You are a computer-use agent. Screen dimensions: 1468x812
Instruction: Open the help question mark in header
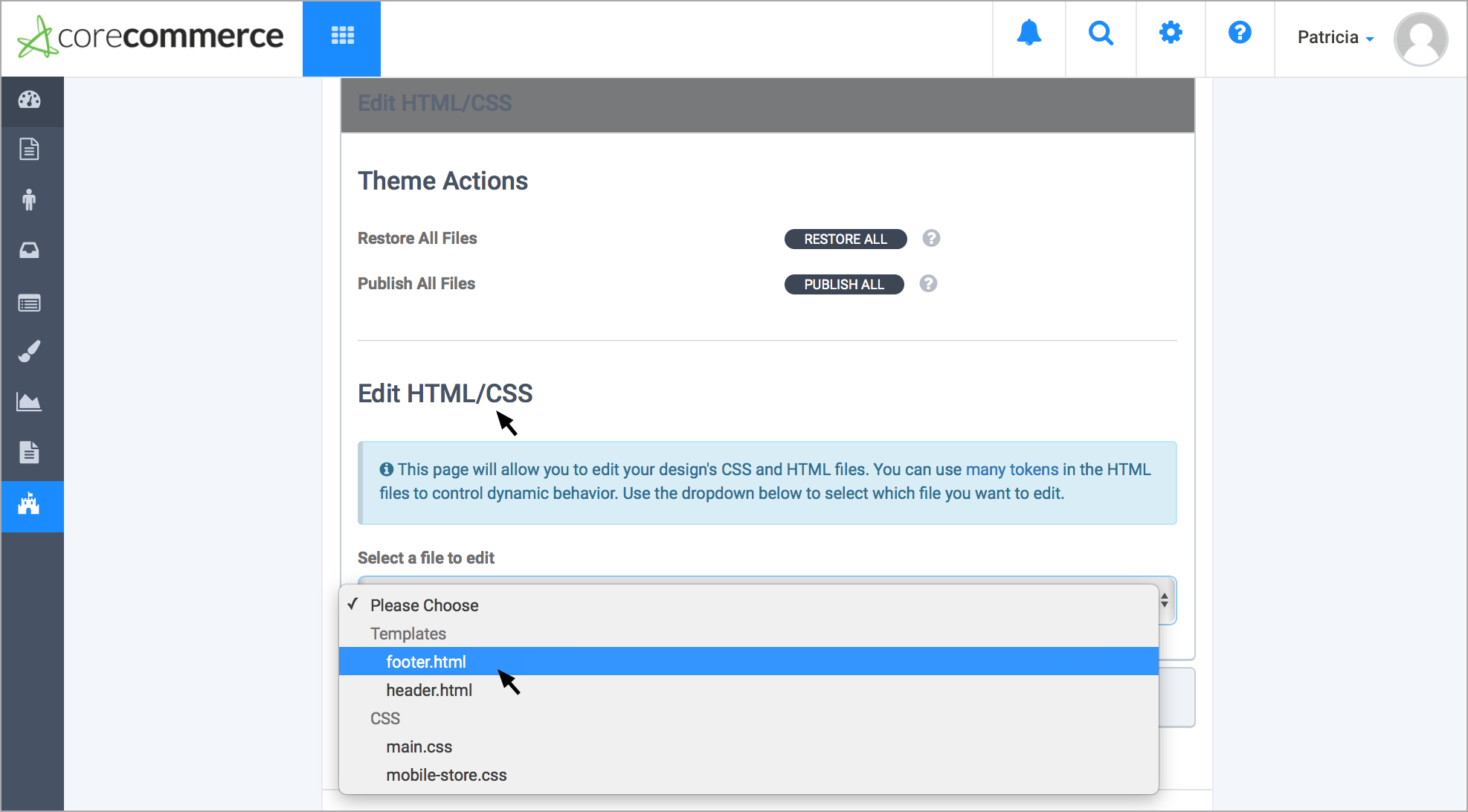[1240, 33]
